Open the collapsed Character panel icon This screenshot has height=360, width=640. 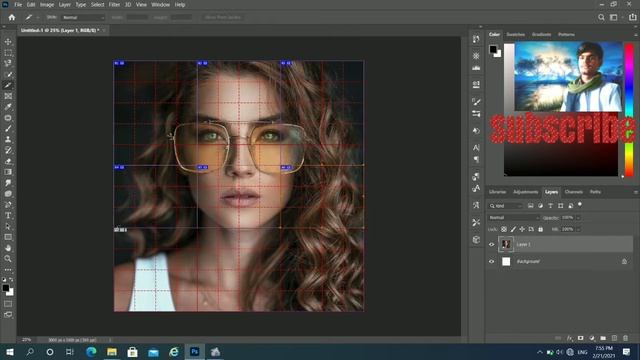point(476,148)
